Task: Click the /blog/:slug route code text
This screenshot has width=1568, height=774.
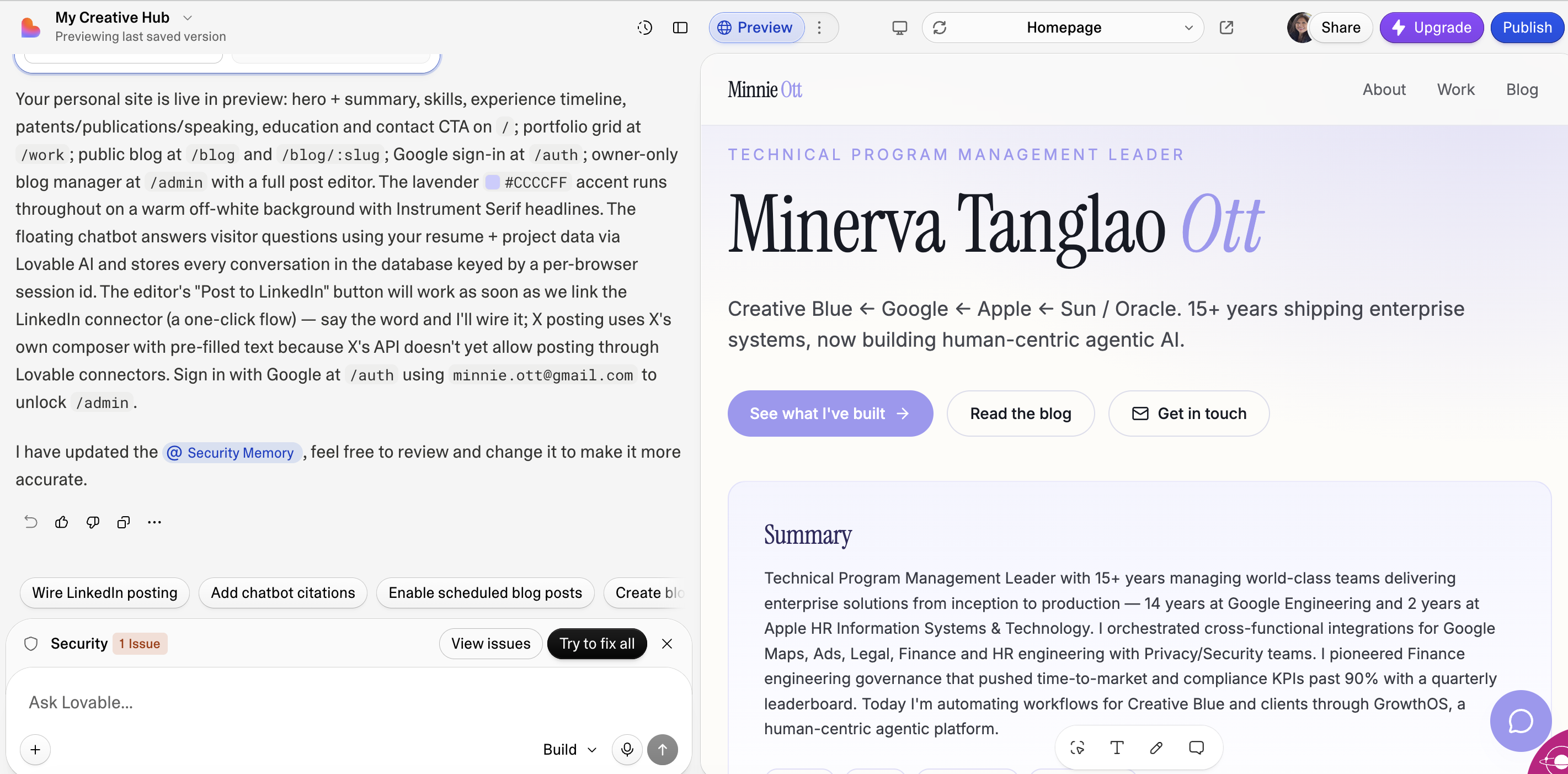Action: (330, 155)
